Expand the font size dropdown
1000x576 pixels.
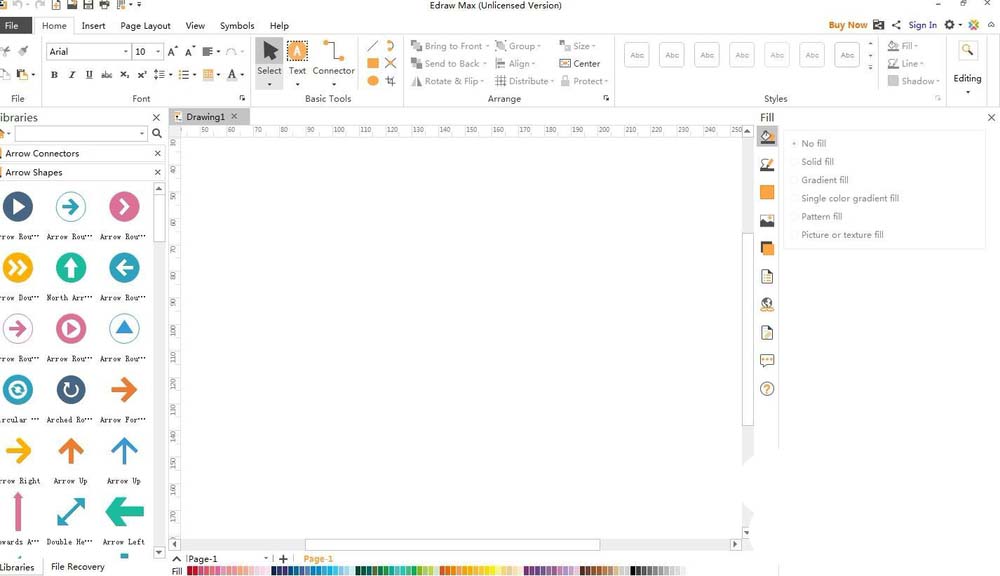point(158,52)
